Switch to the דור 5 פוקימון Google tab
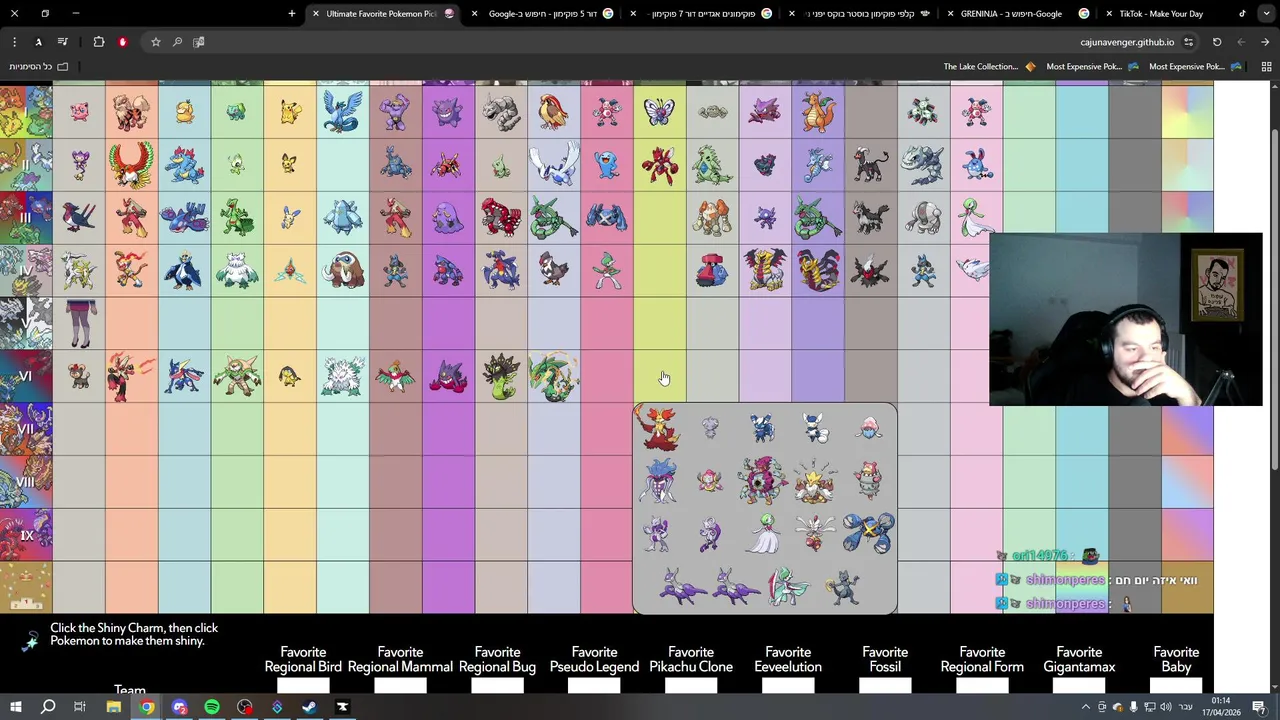 pos(541,14)
